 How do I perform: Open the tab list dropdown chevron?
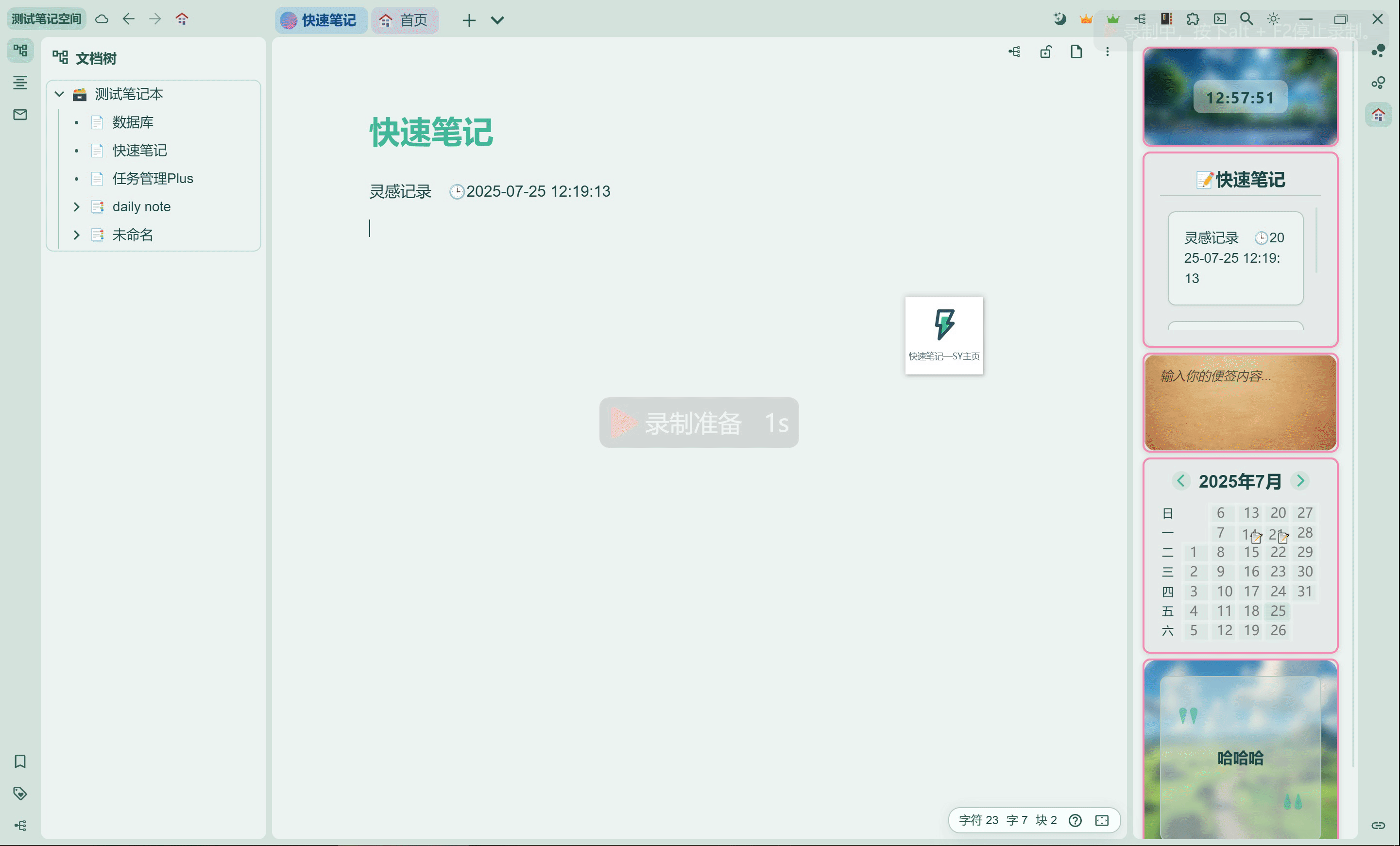[x=497, y=21]
